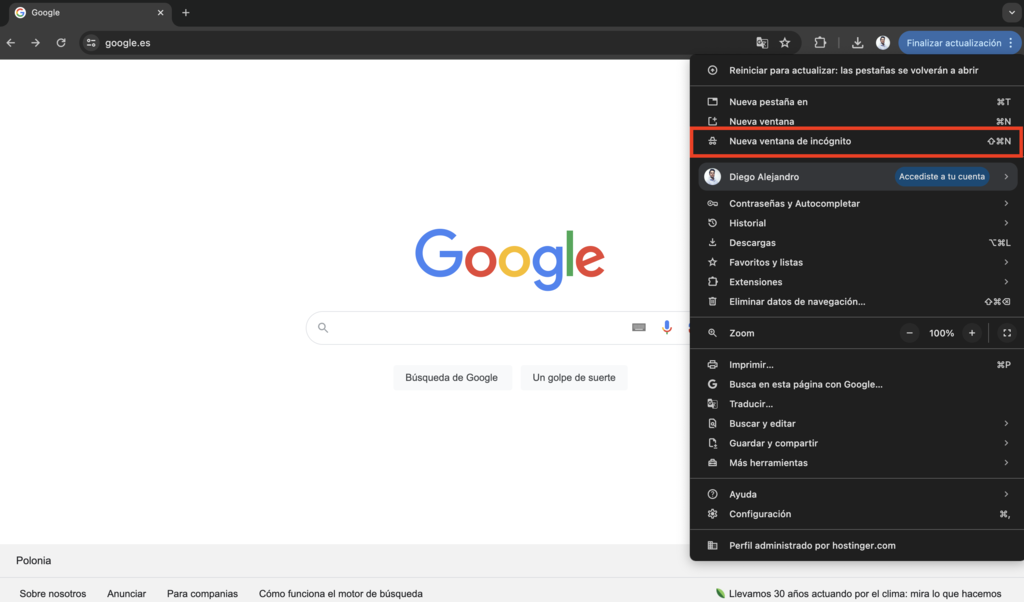Start a voice search with the microphone icon
The height and width of the screenshot is (602, 1024).
[667, 327]
